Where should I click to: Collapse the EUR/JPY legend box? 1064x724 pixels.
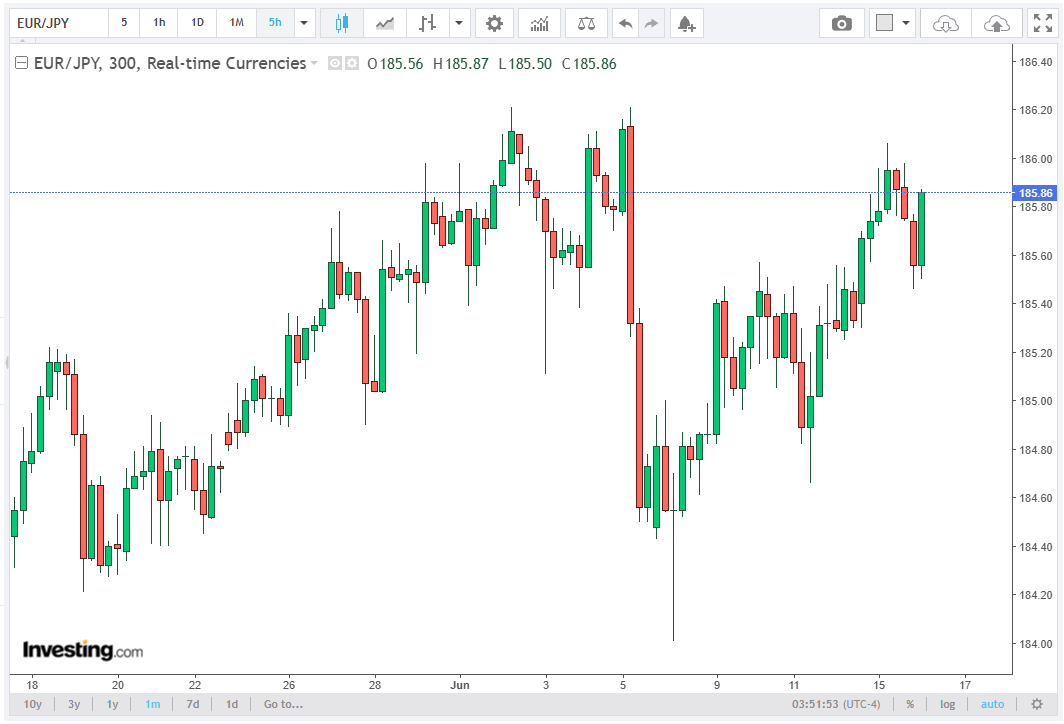click(x=22, y=63)
